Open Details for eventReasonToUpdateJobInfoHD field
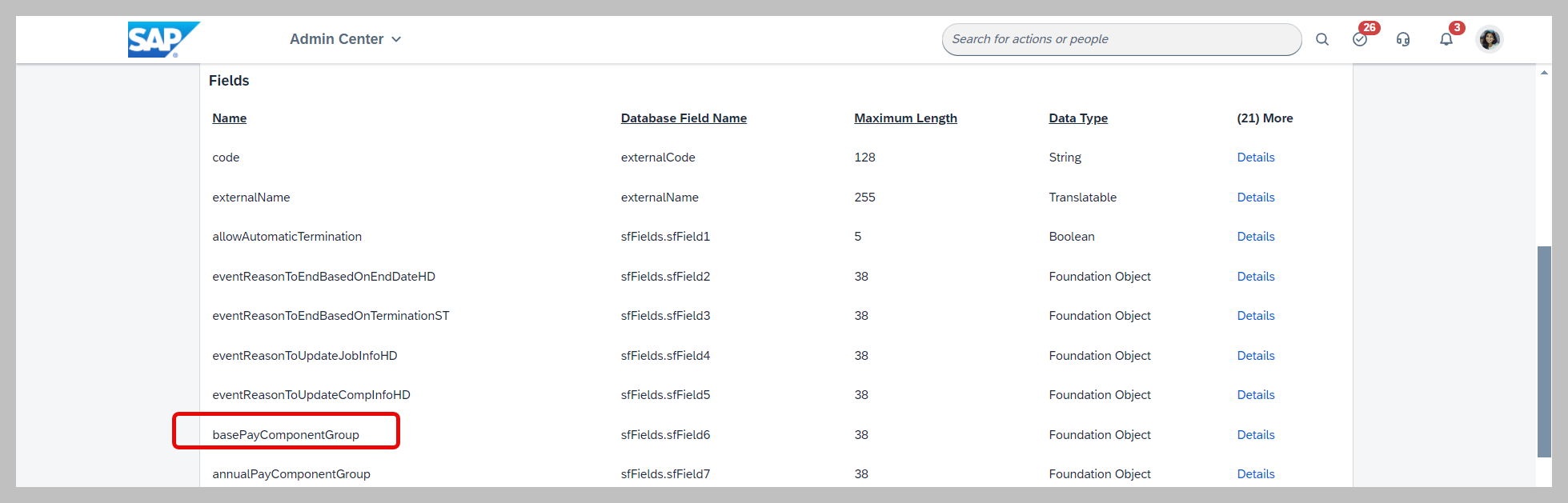The width and height of the screenshot is (1568, 503). coord(1256,356)
